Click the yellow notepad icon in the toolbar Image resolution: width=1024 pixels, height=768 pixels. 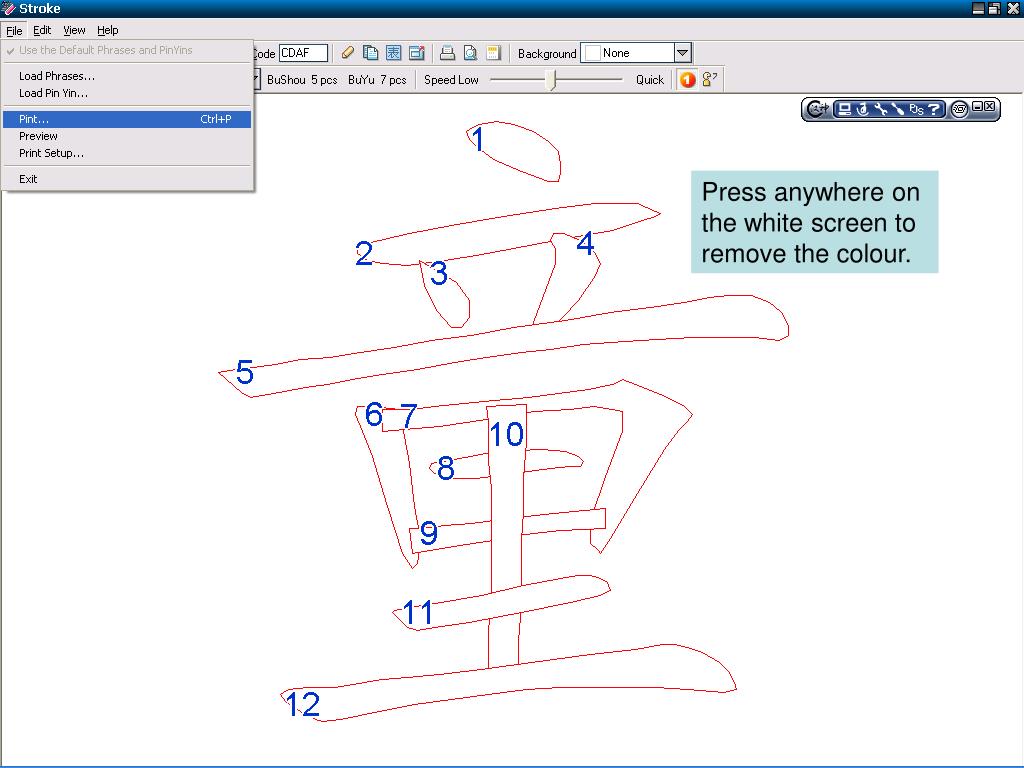494,53
